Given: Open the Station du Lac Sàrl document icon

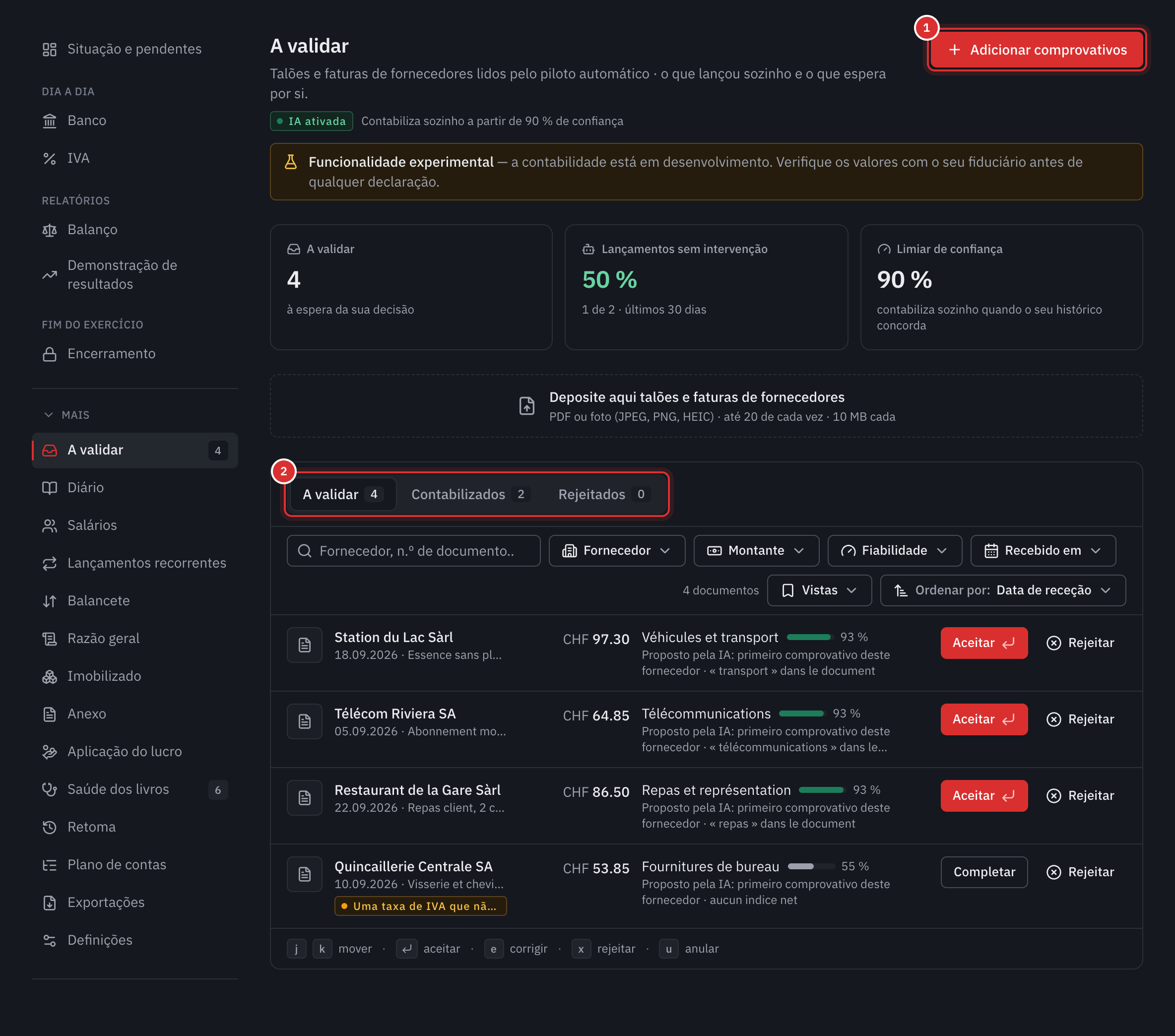Looking at the screenshot, I should [x=305, y=645].
